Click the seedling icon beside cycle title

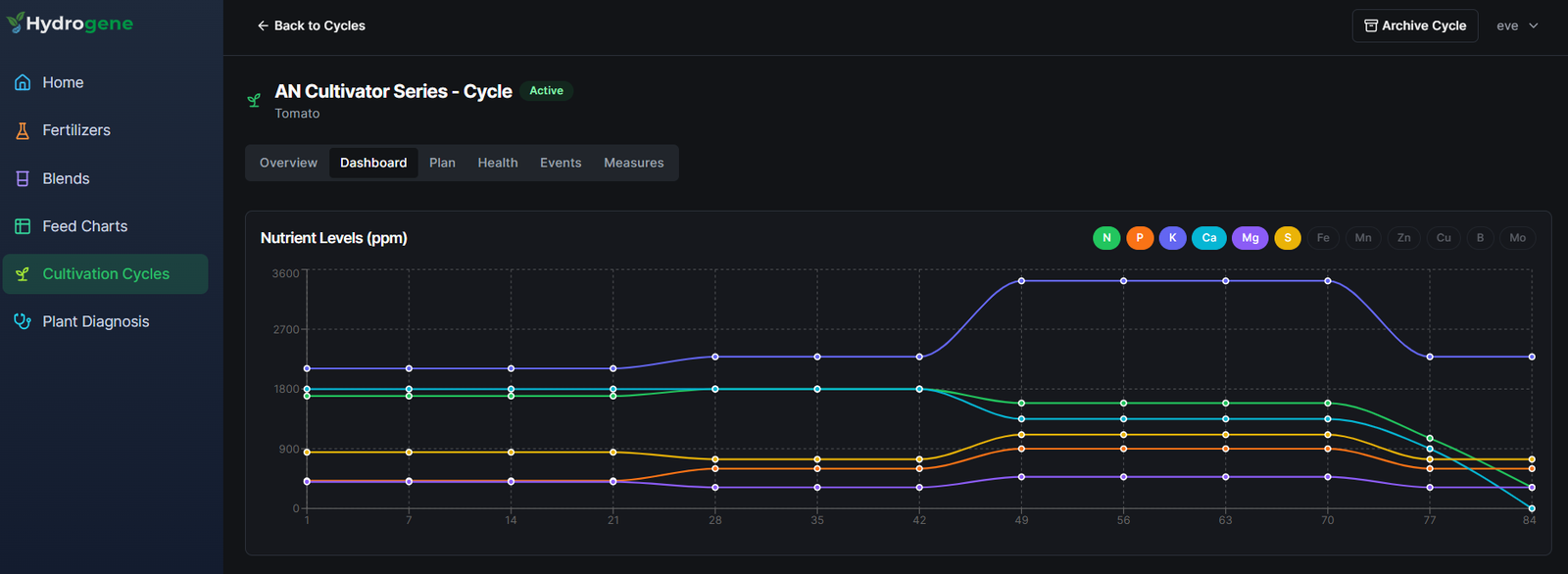254,100
